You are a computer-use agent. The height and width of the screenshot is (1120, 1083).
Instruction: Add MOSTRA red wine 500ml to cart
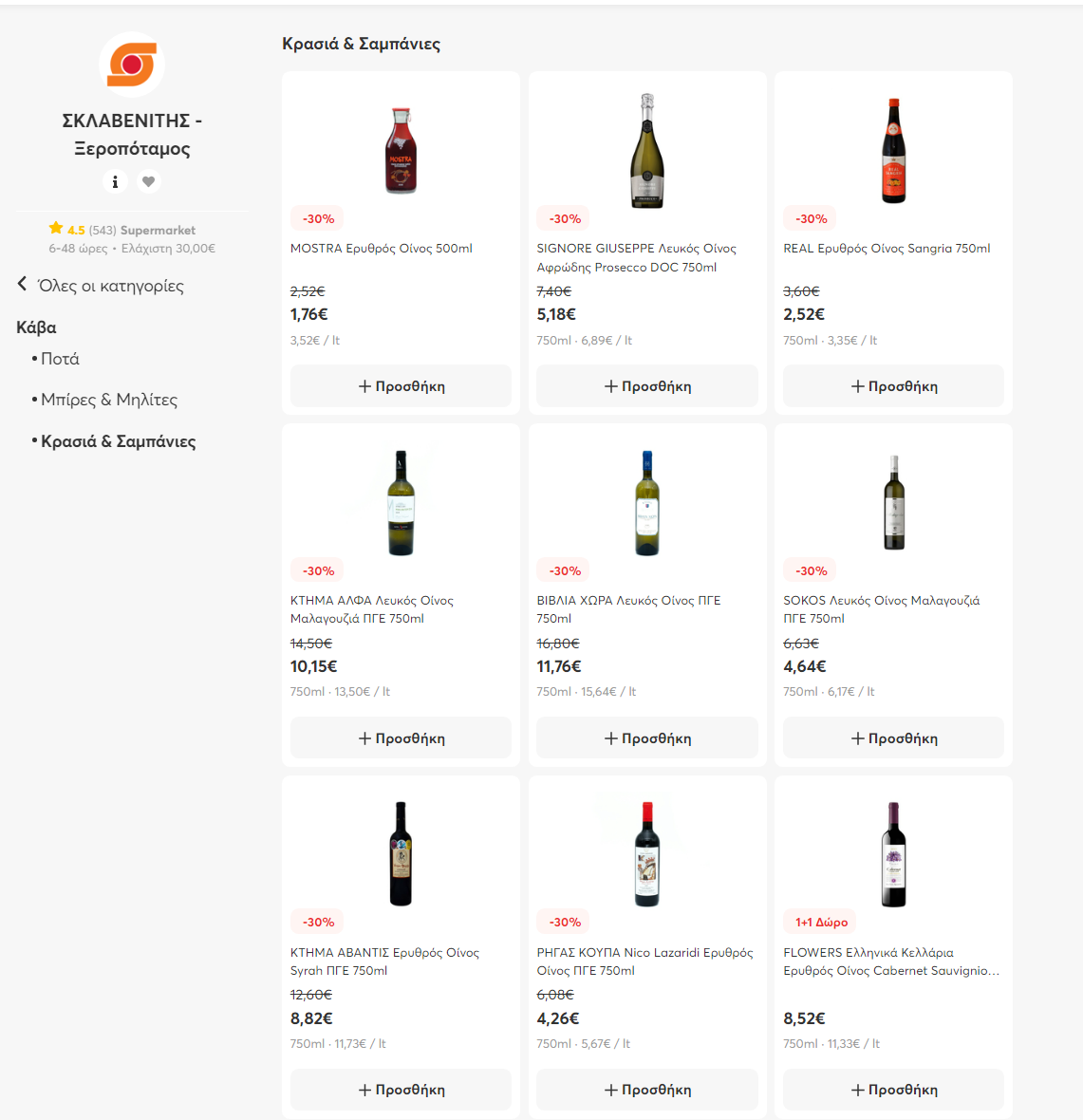401,386
